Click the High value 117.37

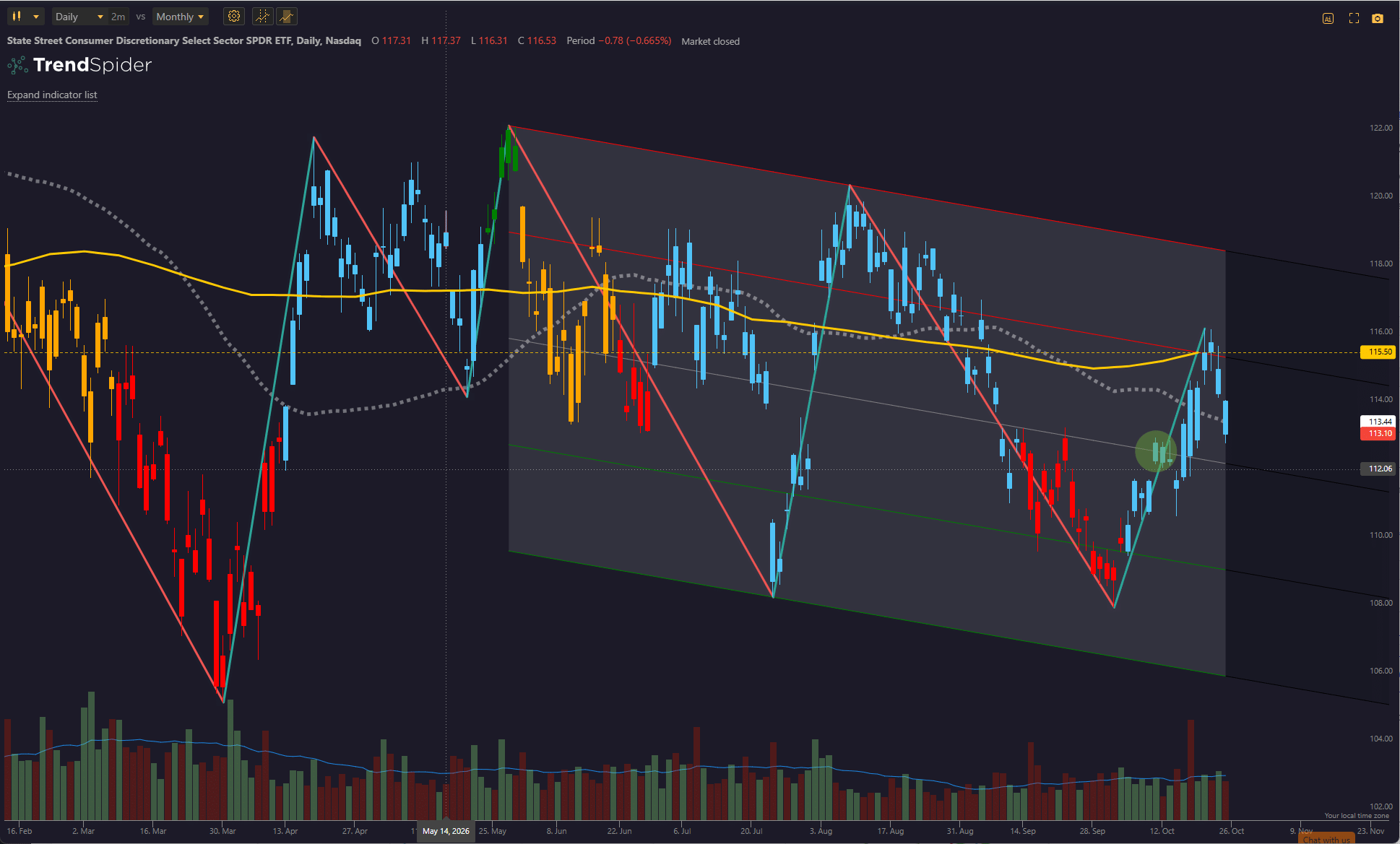click(x=446, y=40)
